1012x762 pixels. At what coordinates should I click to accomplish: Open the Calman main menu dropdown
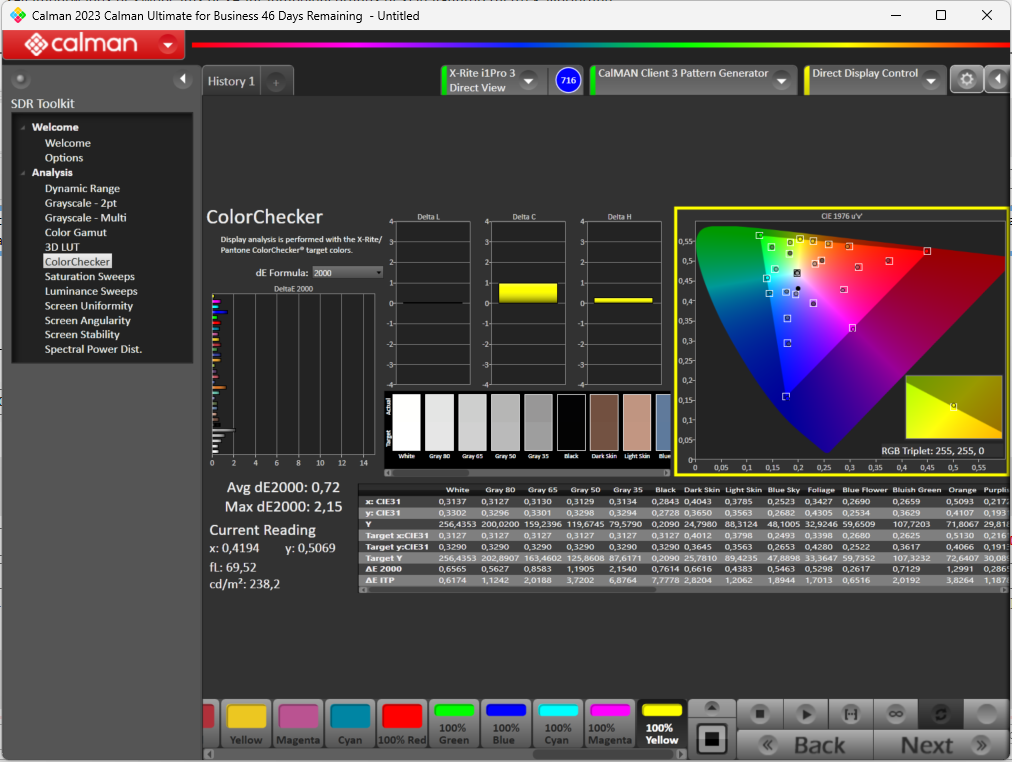[x=167, y=44]
